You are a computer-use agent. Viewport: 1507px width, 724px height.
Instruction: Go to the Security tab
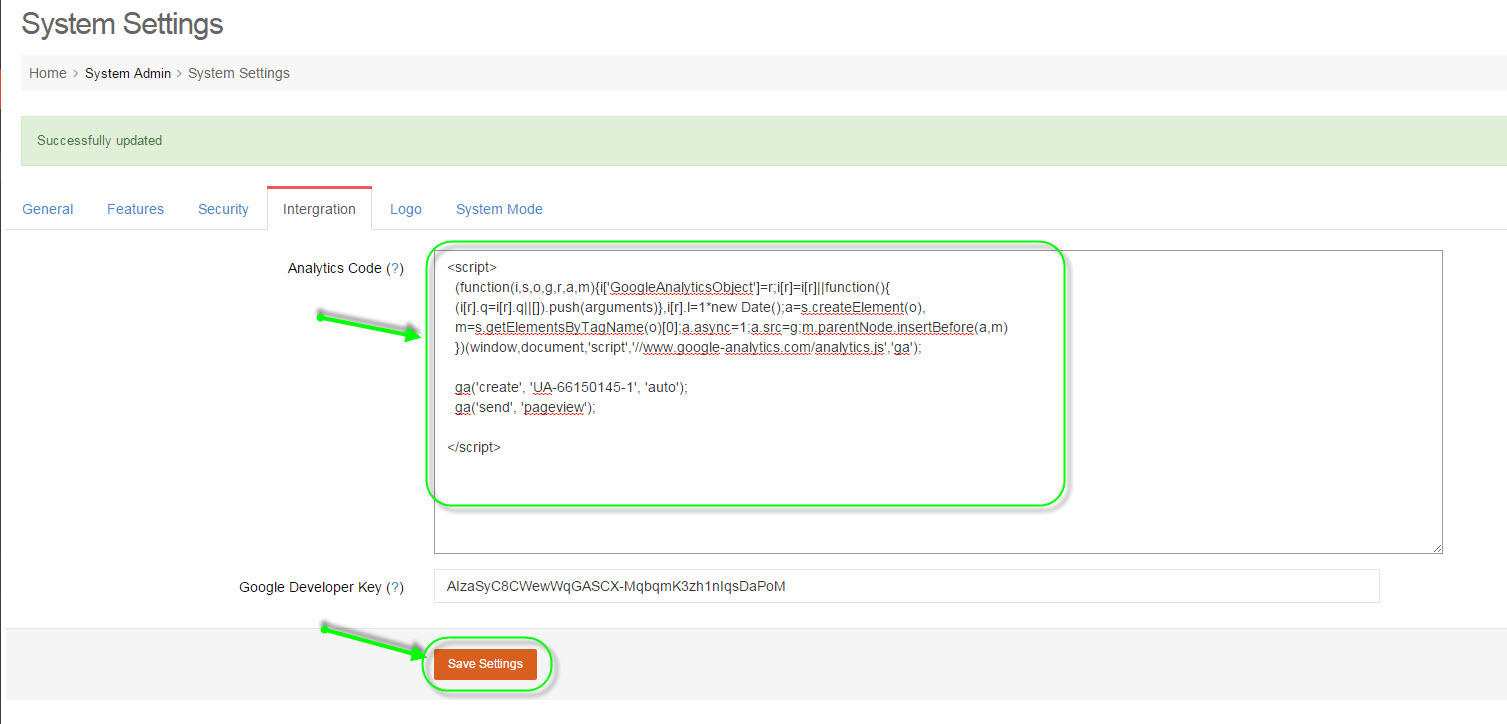tap(223, 209)
